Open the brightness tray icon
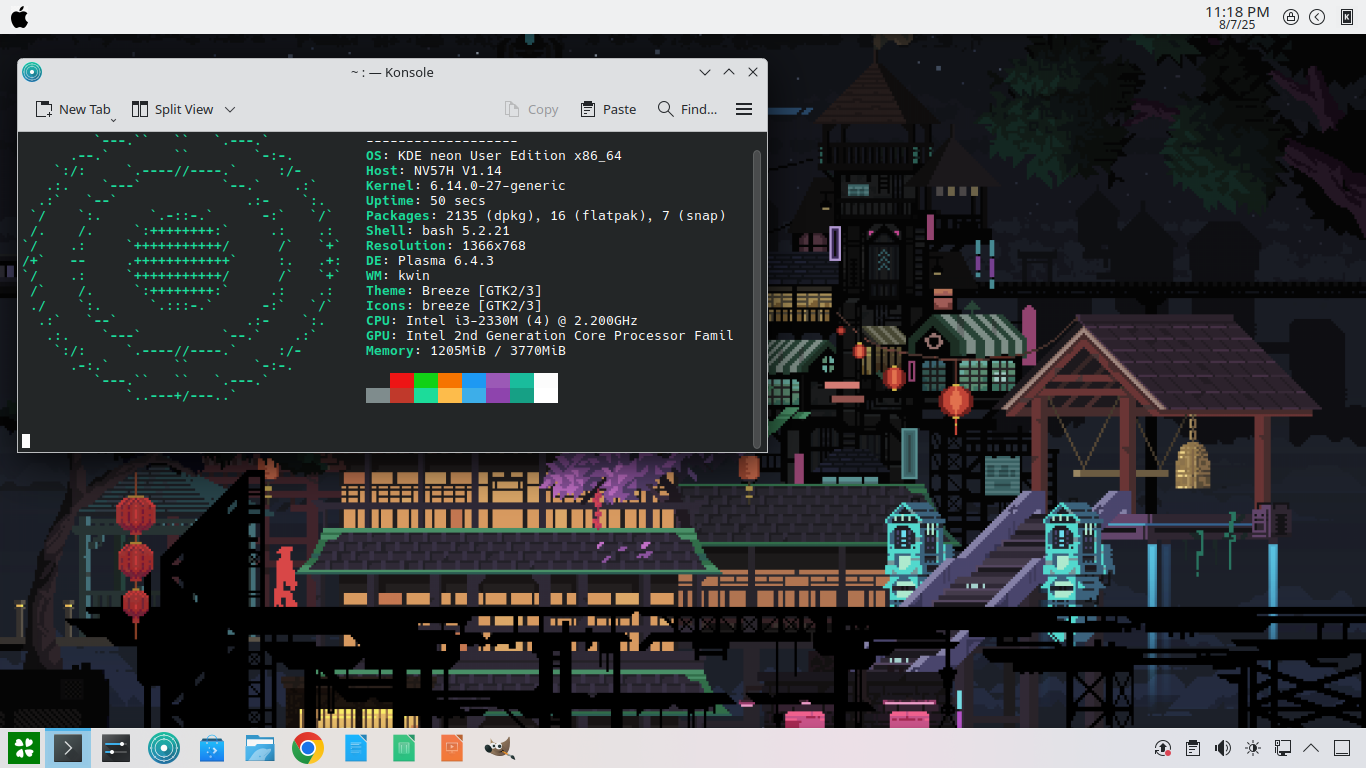This screenshot has width=1366, height=768. click(x=1252, y=748)
